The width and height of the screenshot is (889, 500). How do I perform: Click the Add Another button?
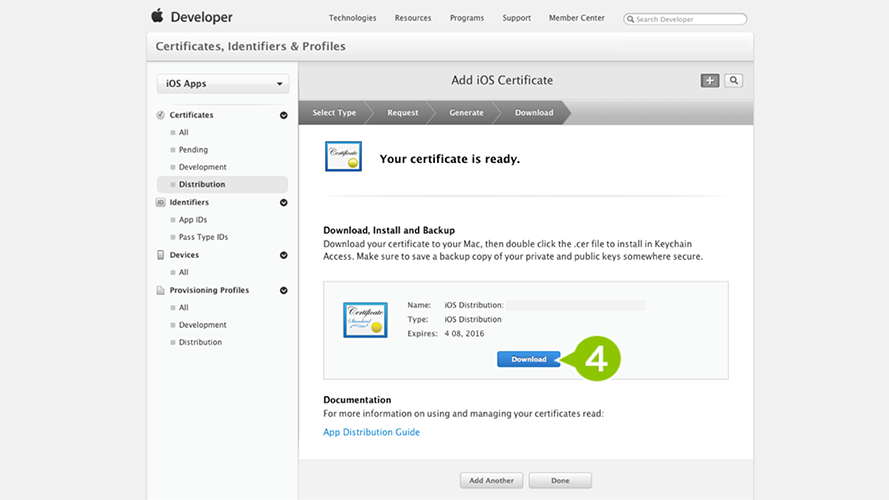pyautogui.click(x=491, y=480)
